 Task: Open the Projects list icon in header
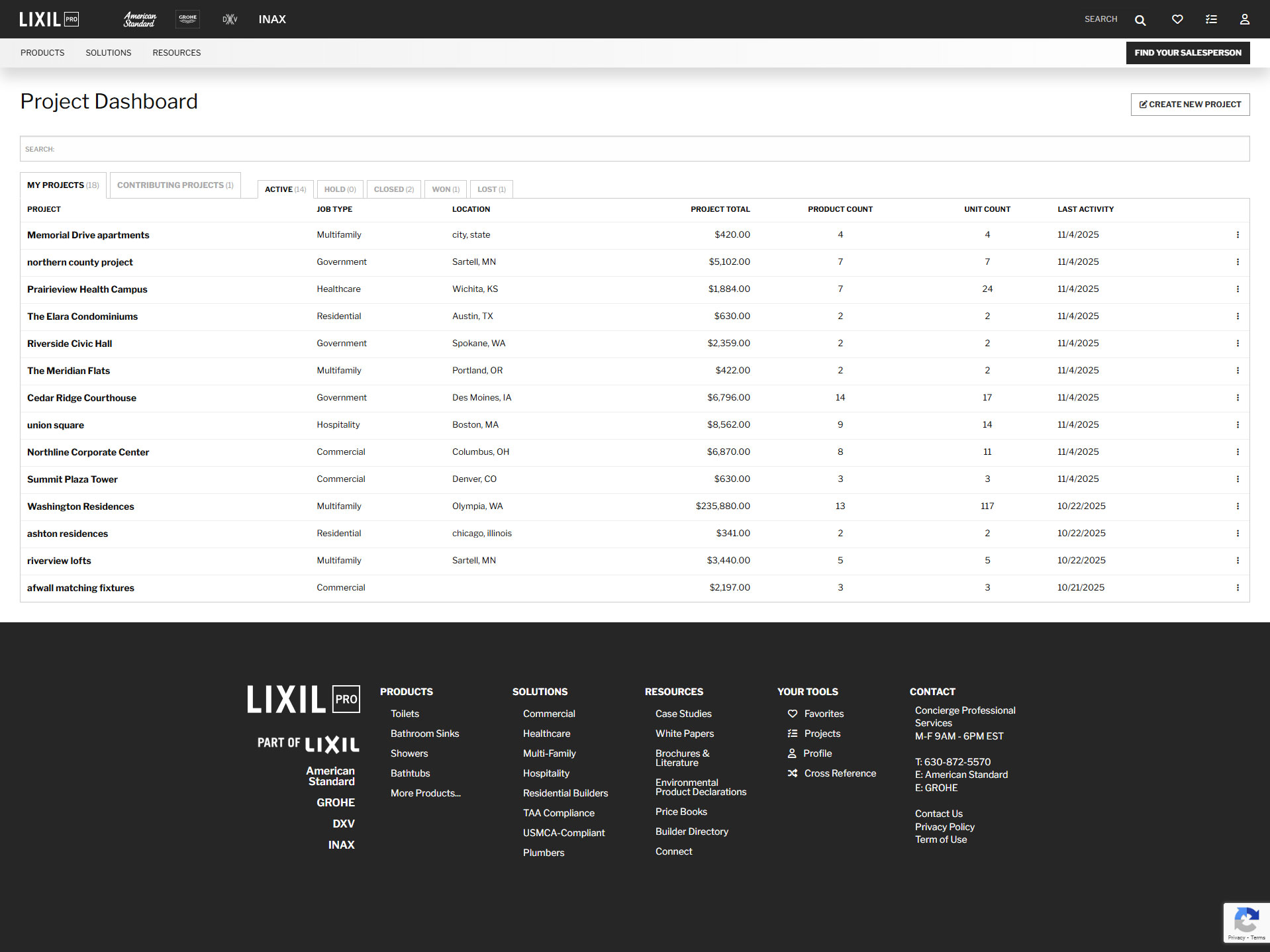tap(1211, 19)
